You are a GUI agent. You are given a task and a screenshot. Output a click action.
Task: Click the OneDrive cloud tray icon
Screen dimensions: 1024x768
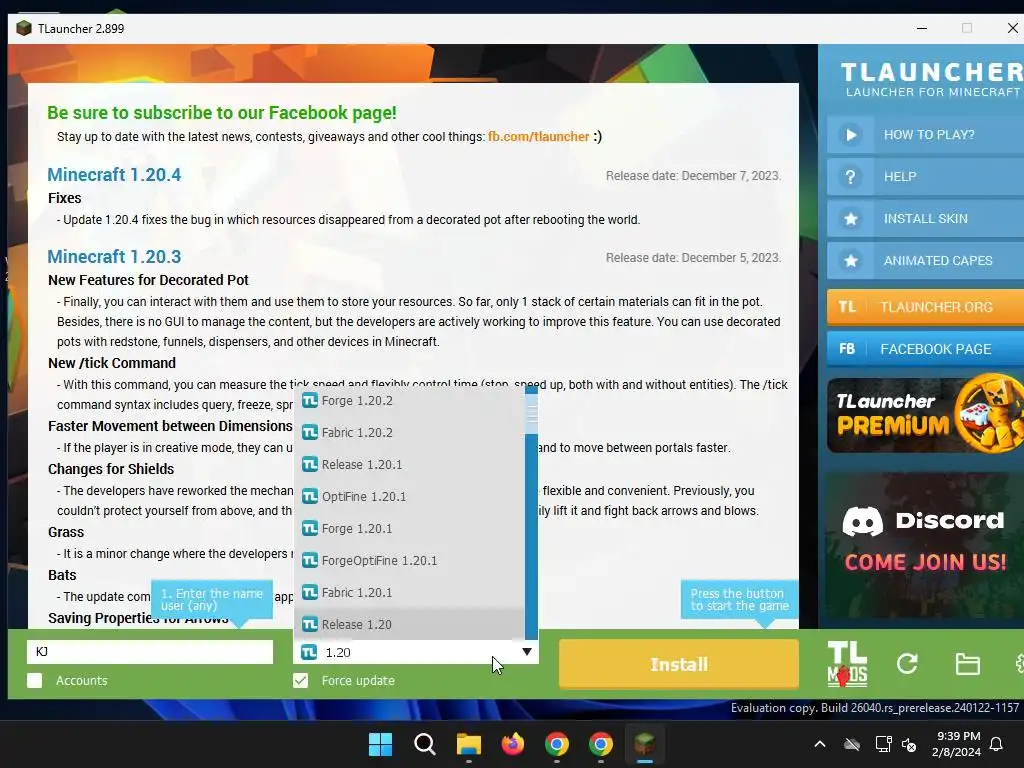click(852, 744)
